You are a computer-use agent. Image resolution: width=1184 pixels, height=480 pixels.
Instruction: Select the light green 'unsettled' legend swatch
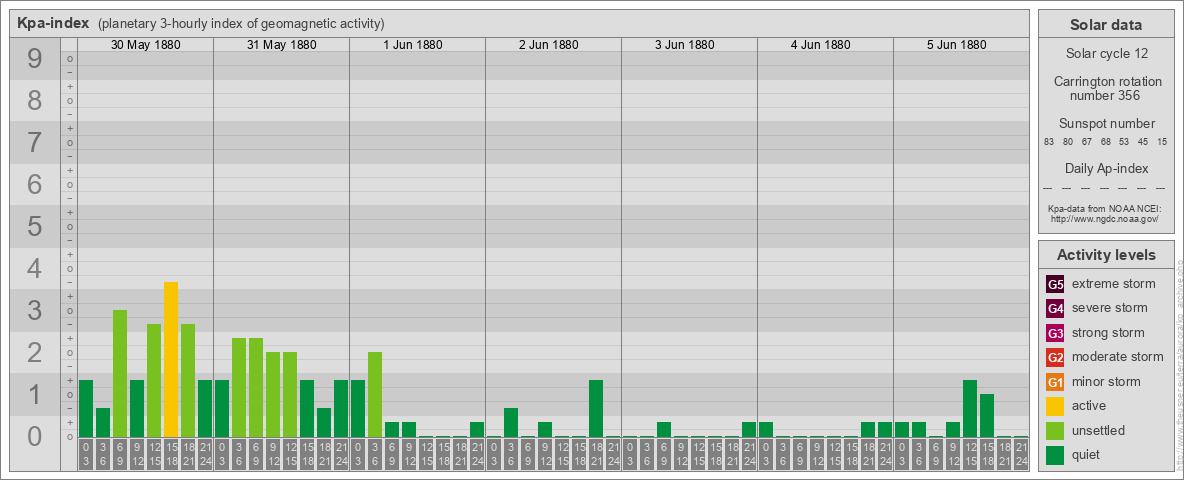[1055, 430]
